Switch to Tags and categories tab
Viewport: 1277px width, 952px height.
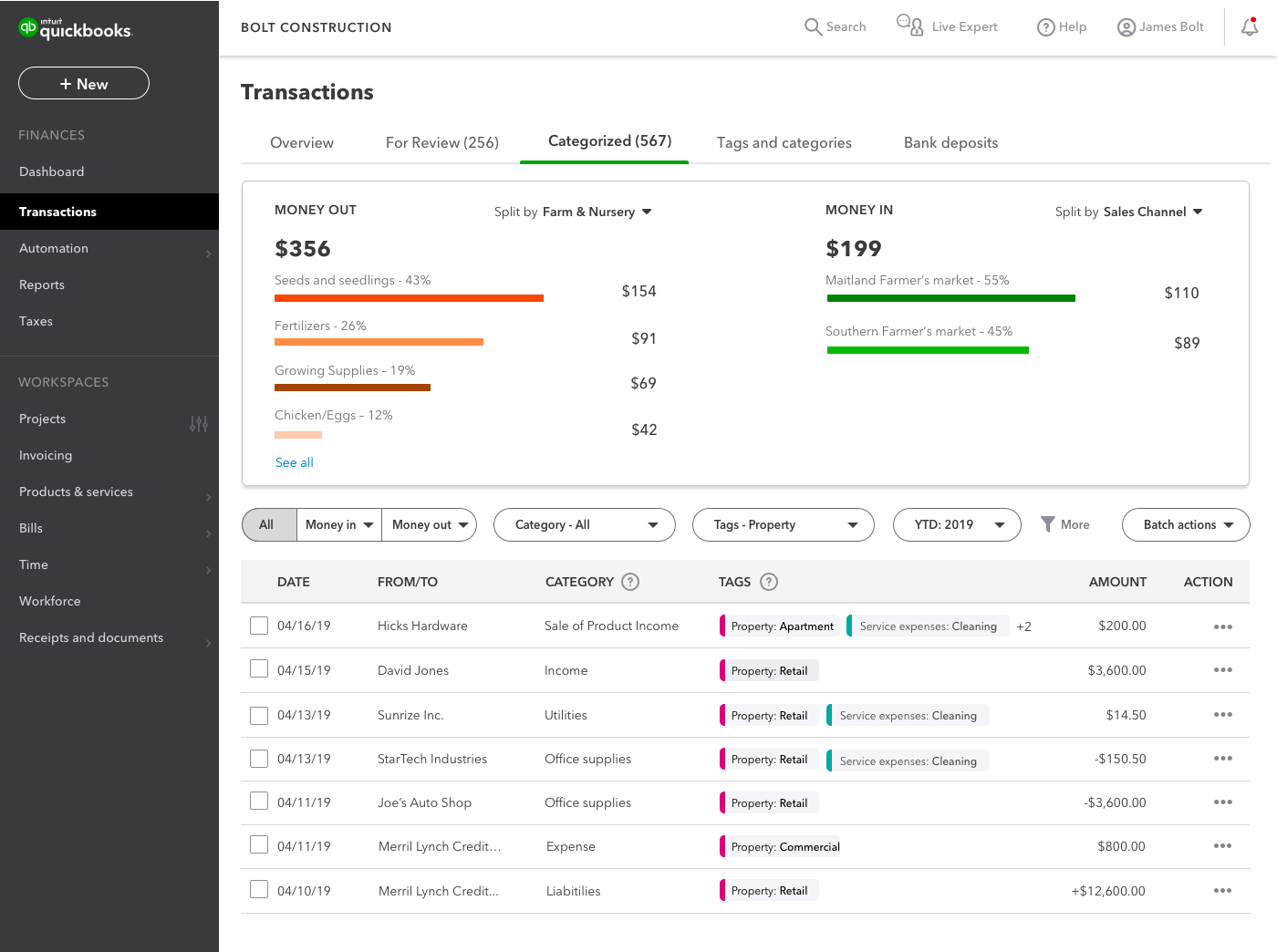pos(784,142)
